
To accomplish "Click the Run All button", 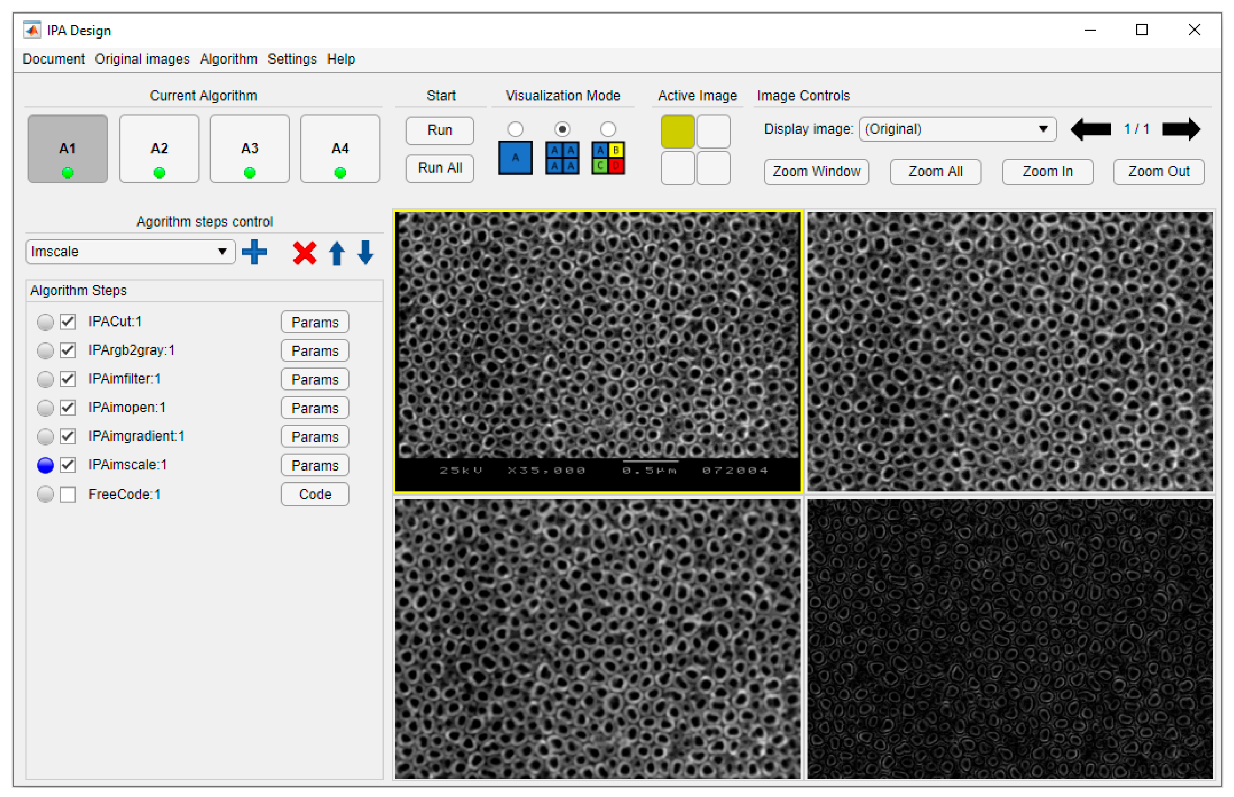I will [x=440, y=168].
